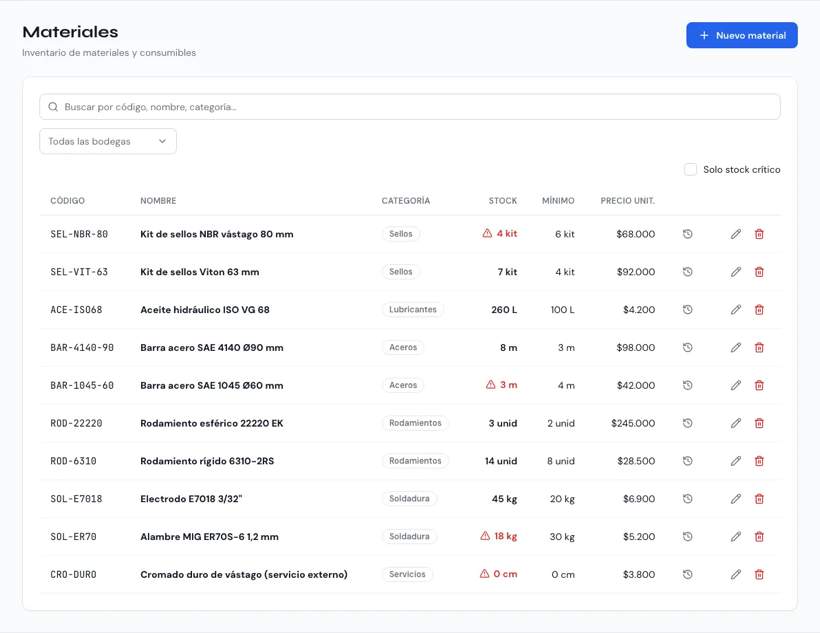820x633 pixels.
Task: View history of Aceite hidráulico ISO VG 68
Action: (x=688, y=310)
